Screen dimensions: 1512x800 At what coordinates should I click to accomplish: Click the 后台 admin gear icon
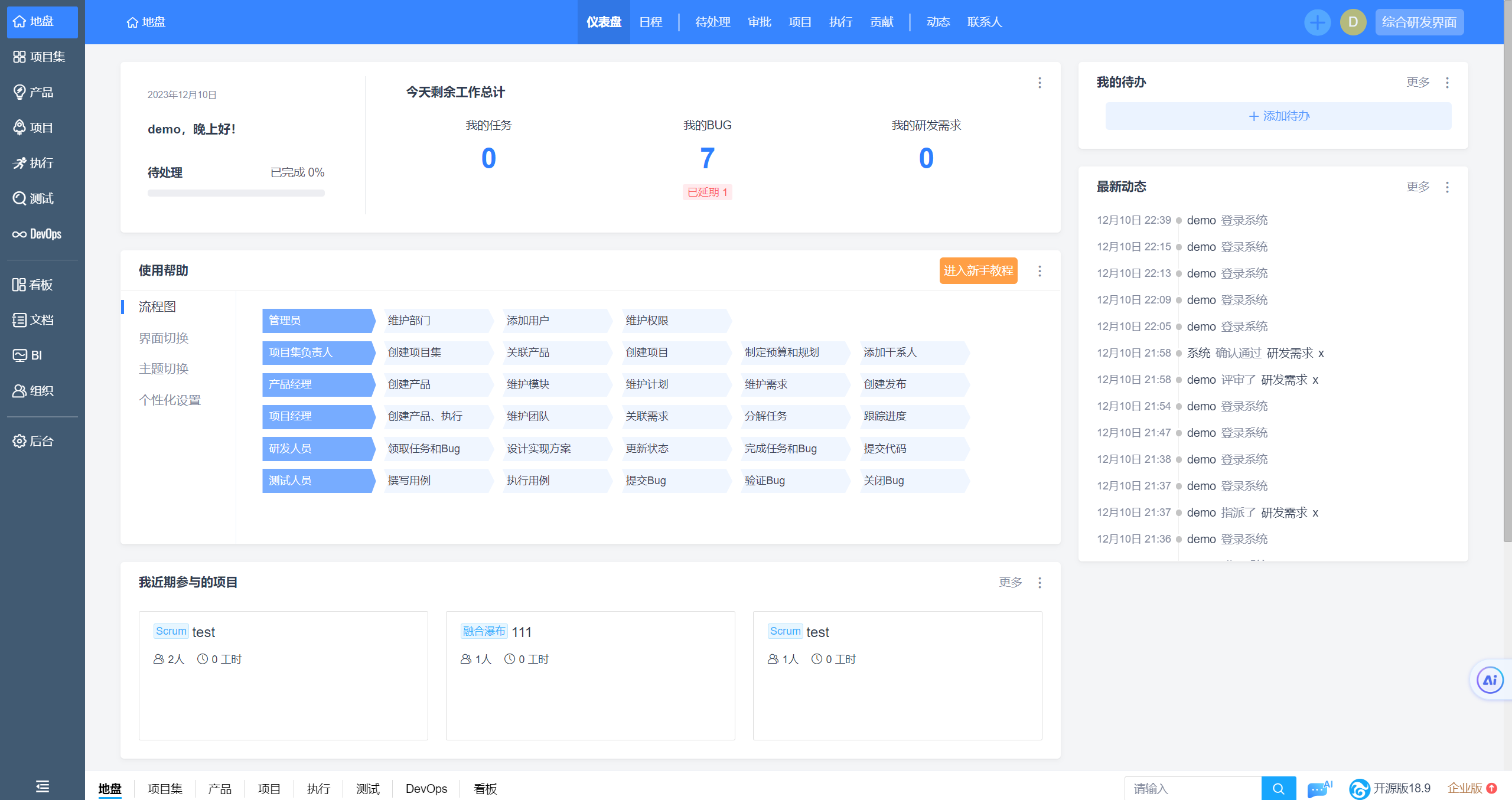(19, 441)
